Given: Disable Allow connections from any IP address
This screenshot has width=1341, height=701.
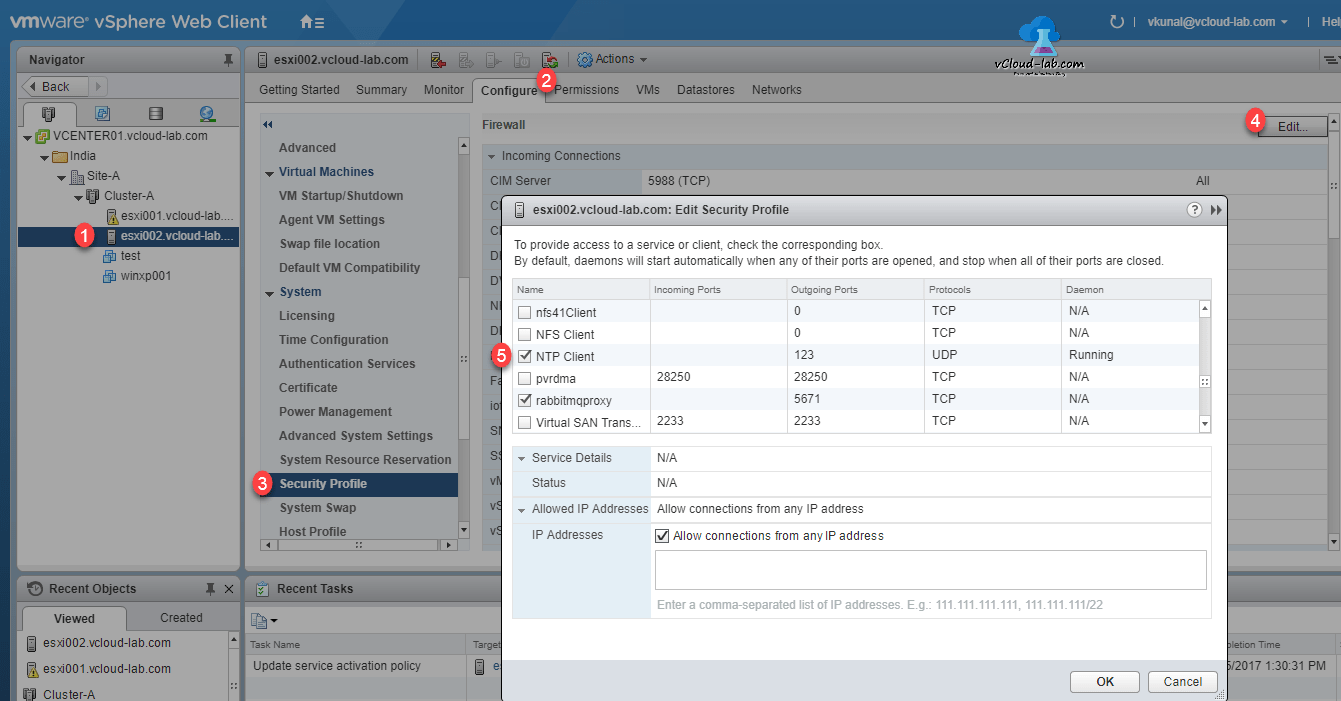Looking at the screenshot, I should 662,534.
